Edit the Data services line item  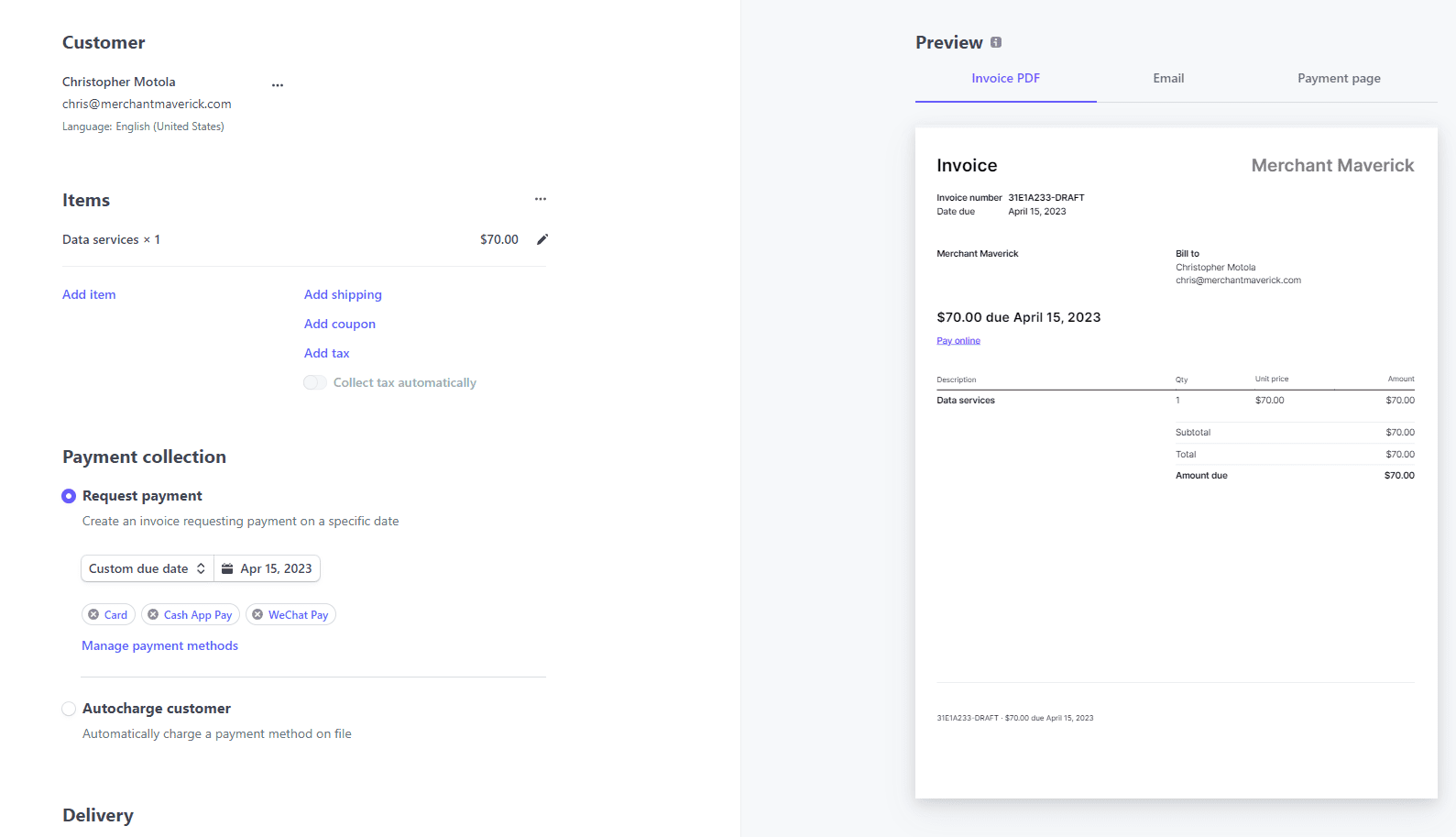tap(542, 239)
